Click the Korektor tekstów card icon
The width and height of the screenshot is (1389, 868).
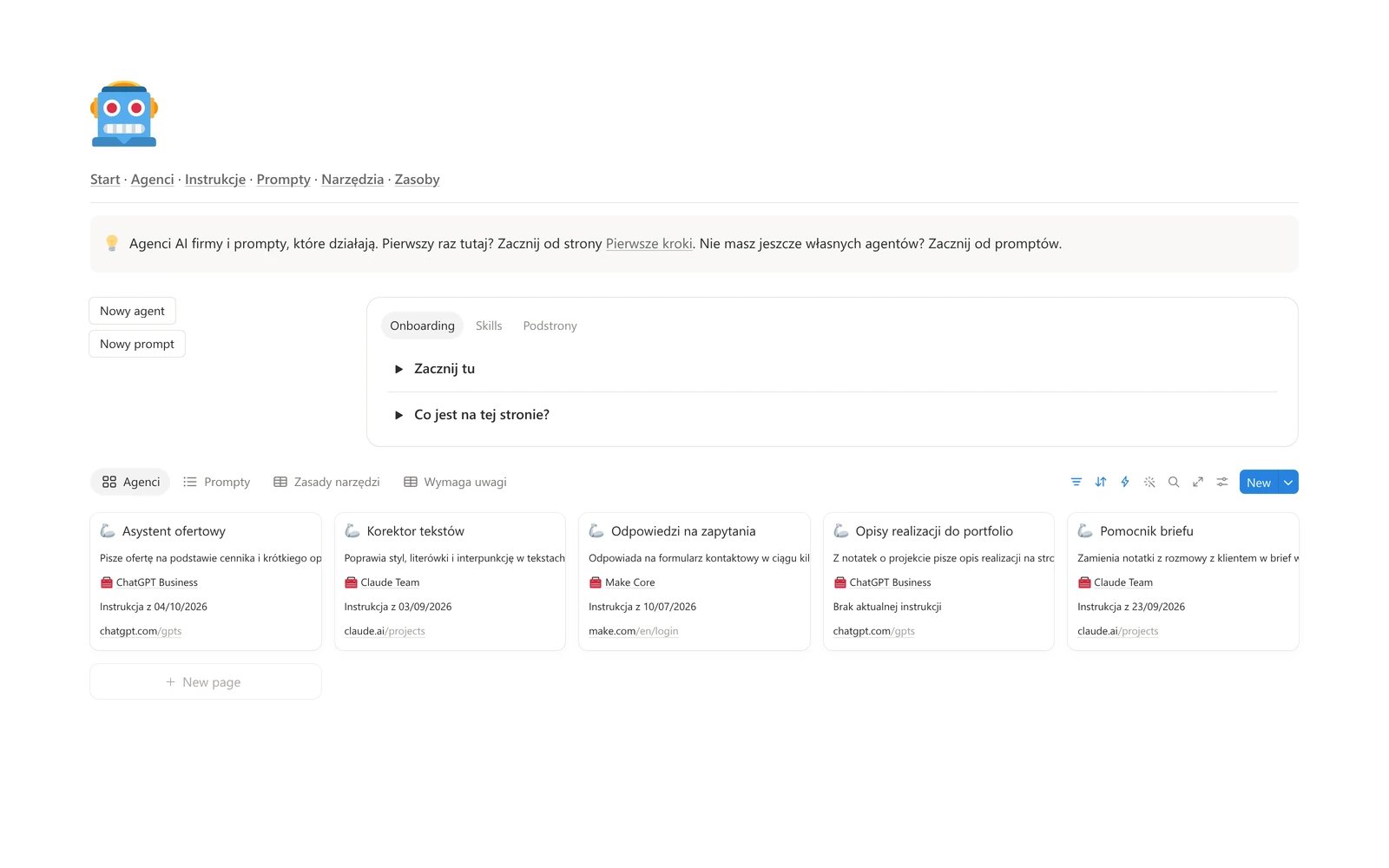pos(352,530)
